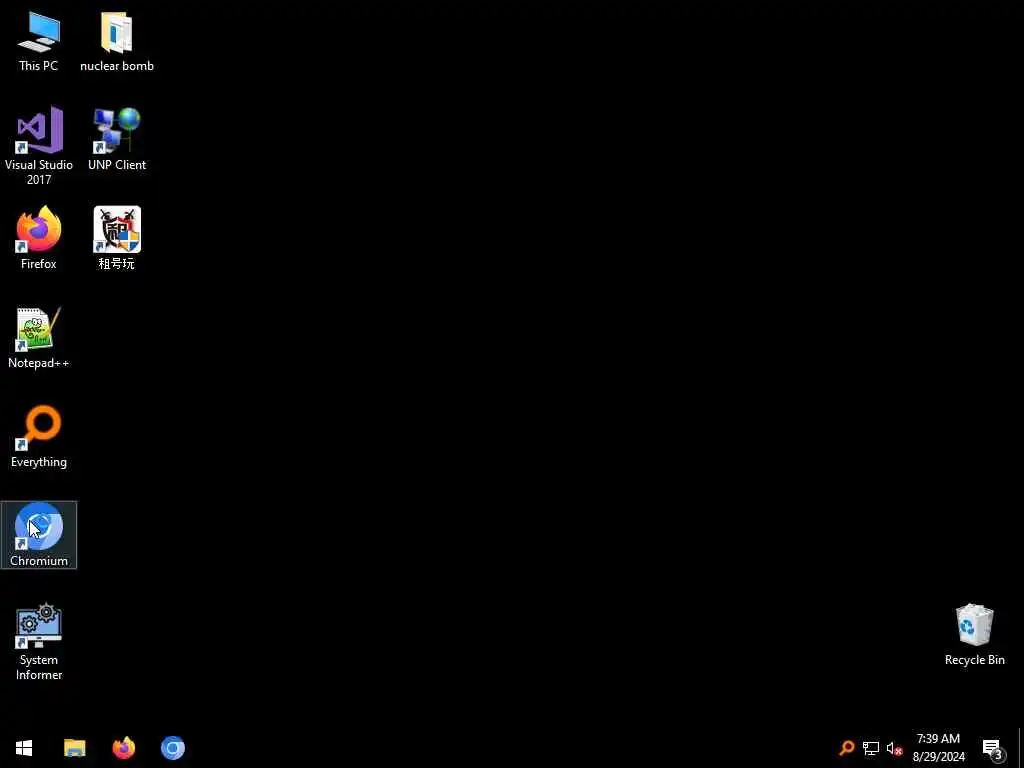This screenshot has height=768, width=1024.
Task: Open the Action Center notifications
Action: [x=993, y=748]
